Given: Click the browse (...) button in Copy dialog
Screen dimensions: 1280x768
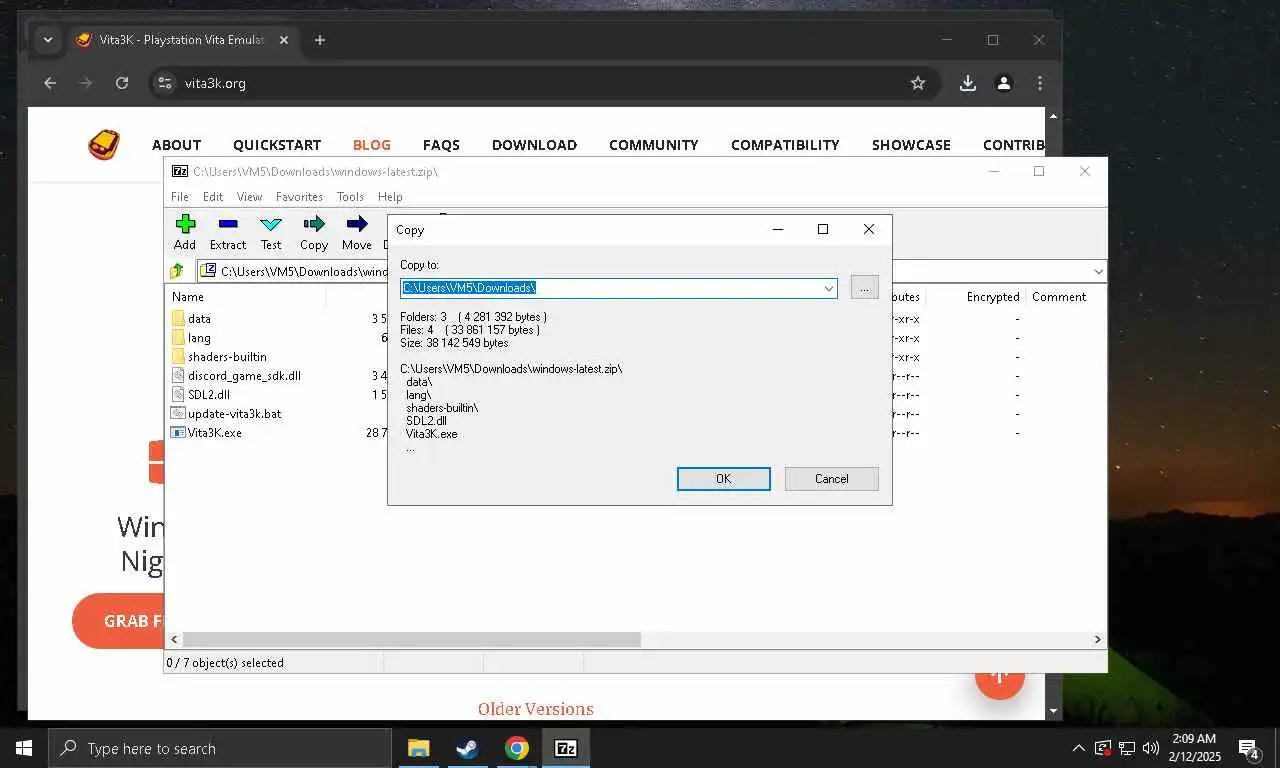Looking at the screenshot, I should 864,288.
